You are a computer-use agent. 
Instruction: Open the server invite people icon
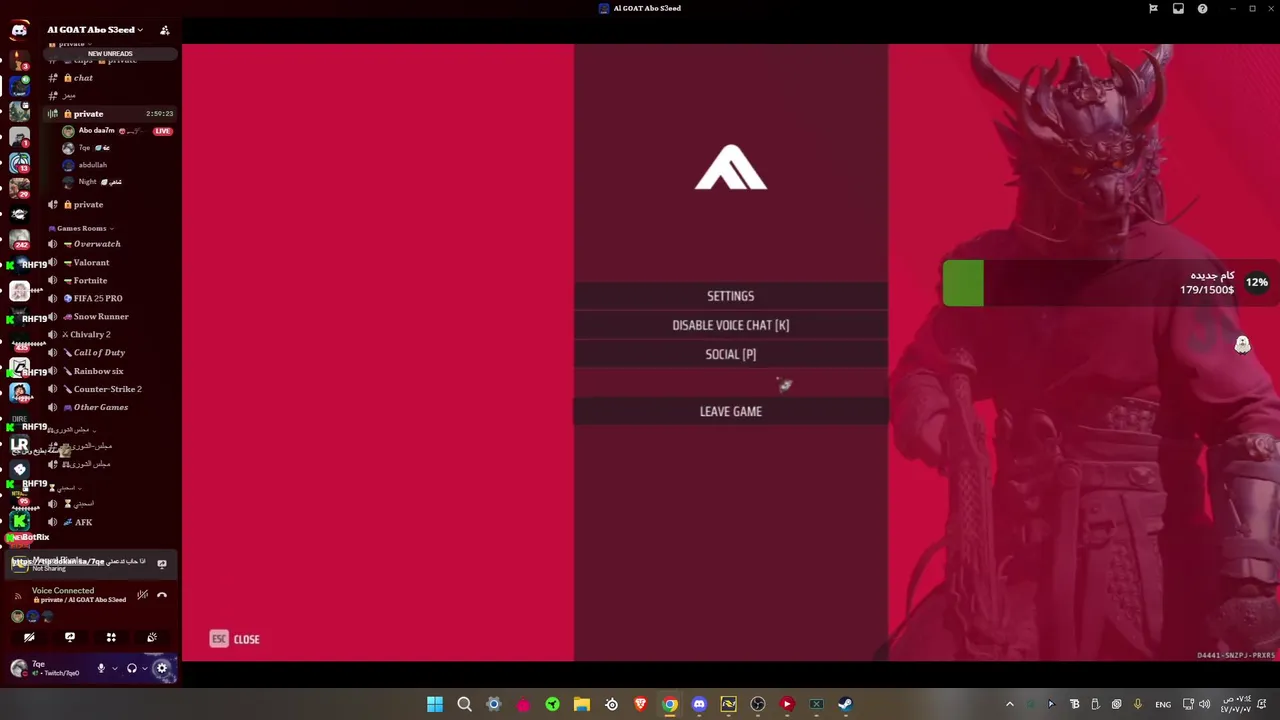point(164,30)
